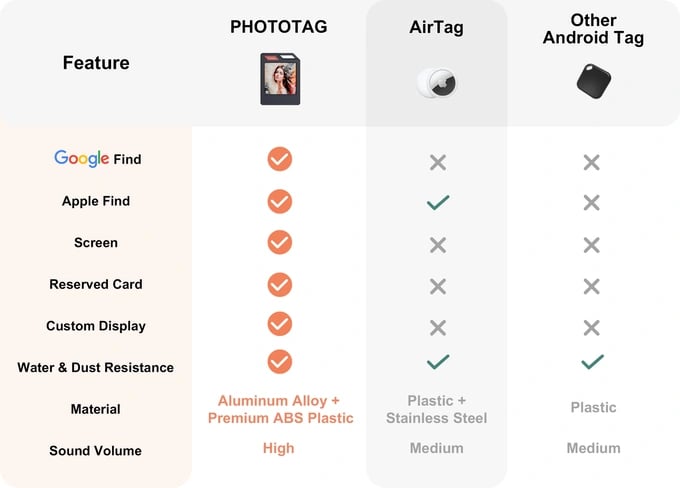Click the orange High sound volume value
The image size is (680, 488).
point(279,448)
